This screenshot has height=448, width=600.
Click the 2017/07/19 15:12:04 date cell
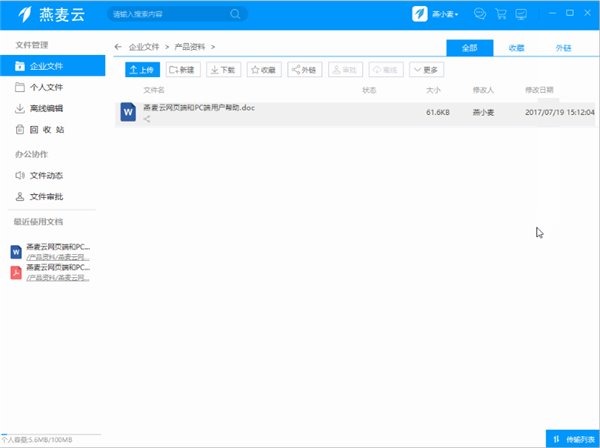[x=560, y=112]
